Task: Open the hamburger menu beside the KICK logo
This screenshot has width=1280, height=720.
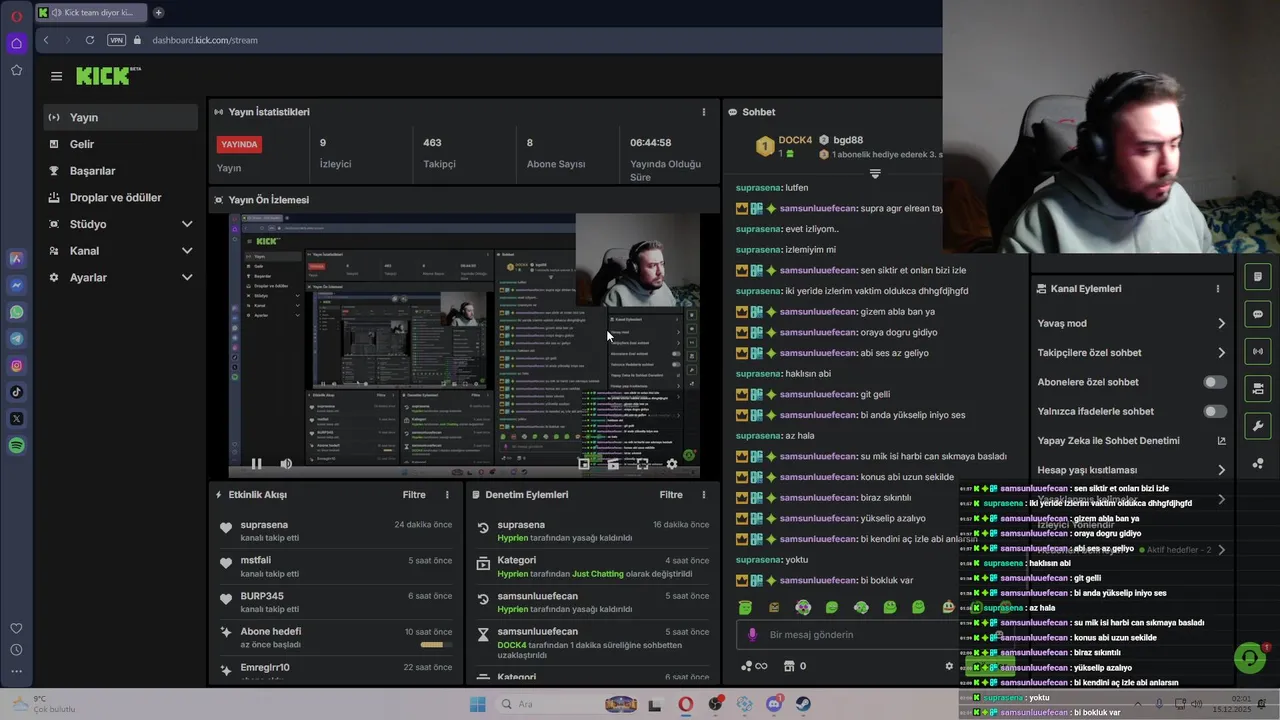Action: tap(56, 76)
